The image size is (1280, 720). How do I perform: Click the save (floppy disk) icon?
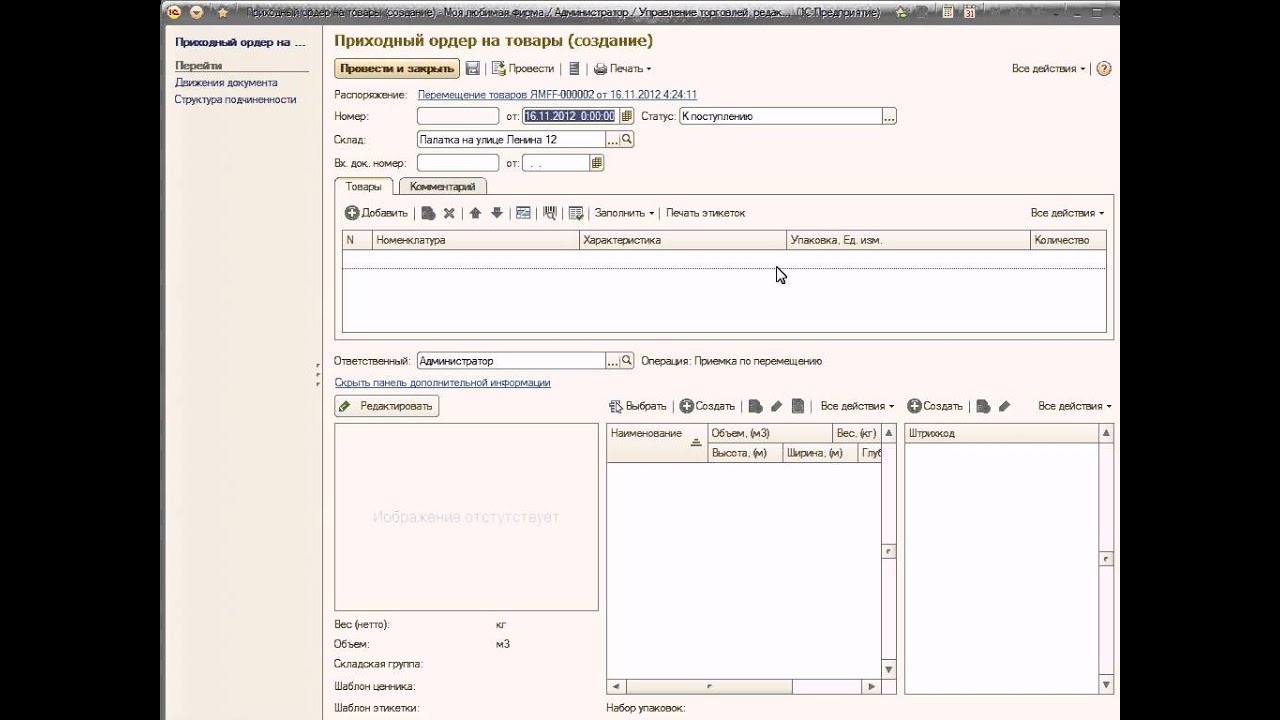pos(473,69)
